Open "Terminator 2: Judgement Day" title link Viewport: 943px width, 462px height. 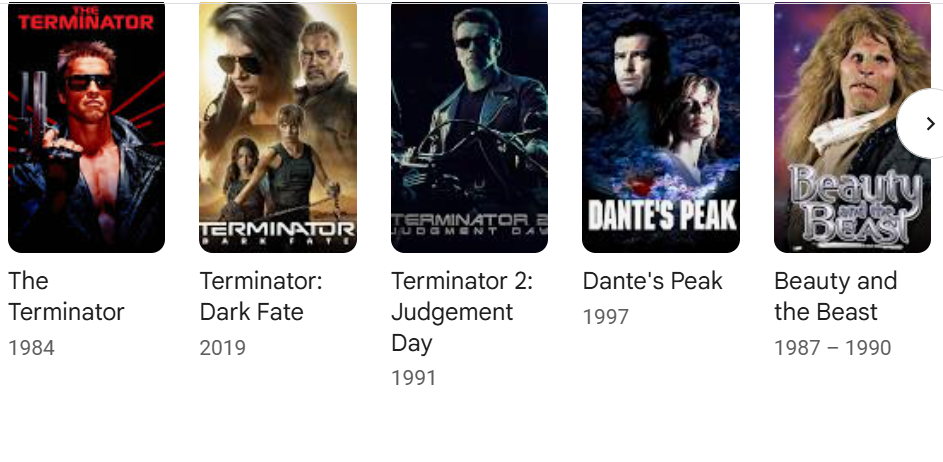click(x=461, y=311)
